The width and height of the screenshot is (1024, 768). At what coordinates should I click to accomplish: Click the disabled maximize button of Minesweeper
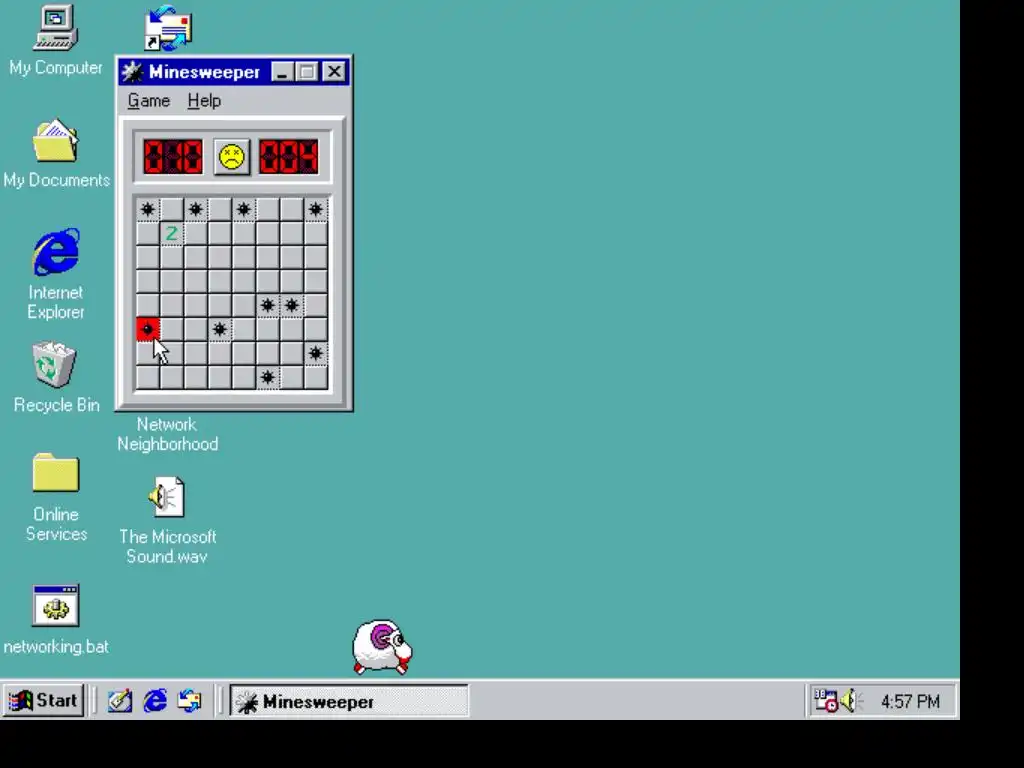306,72
